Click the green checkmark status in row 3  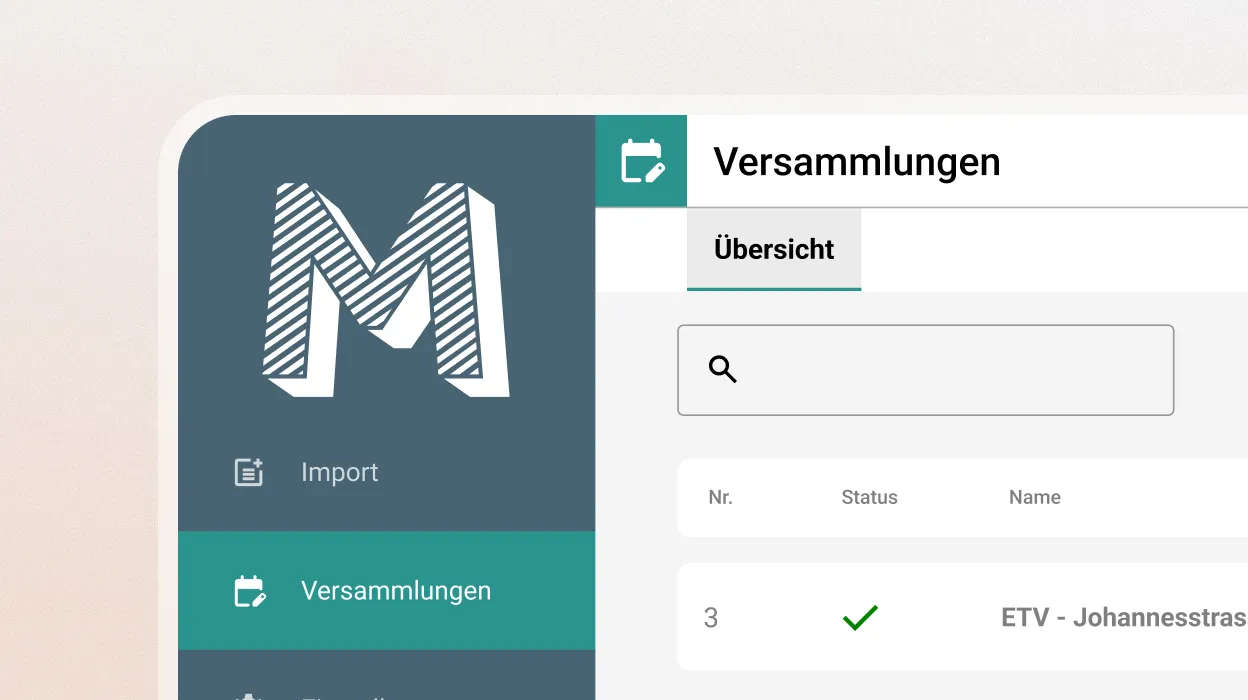point(860,618)
